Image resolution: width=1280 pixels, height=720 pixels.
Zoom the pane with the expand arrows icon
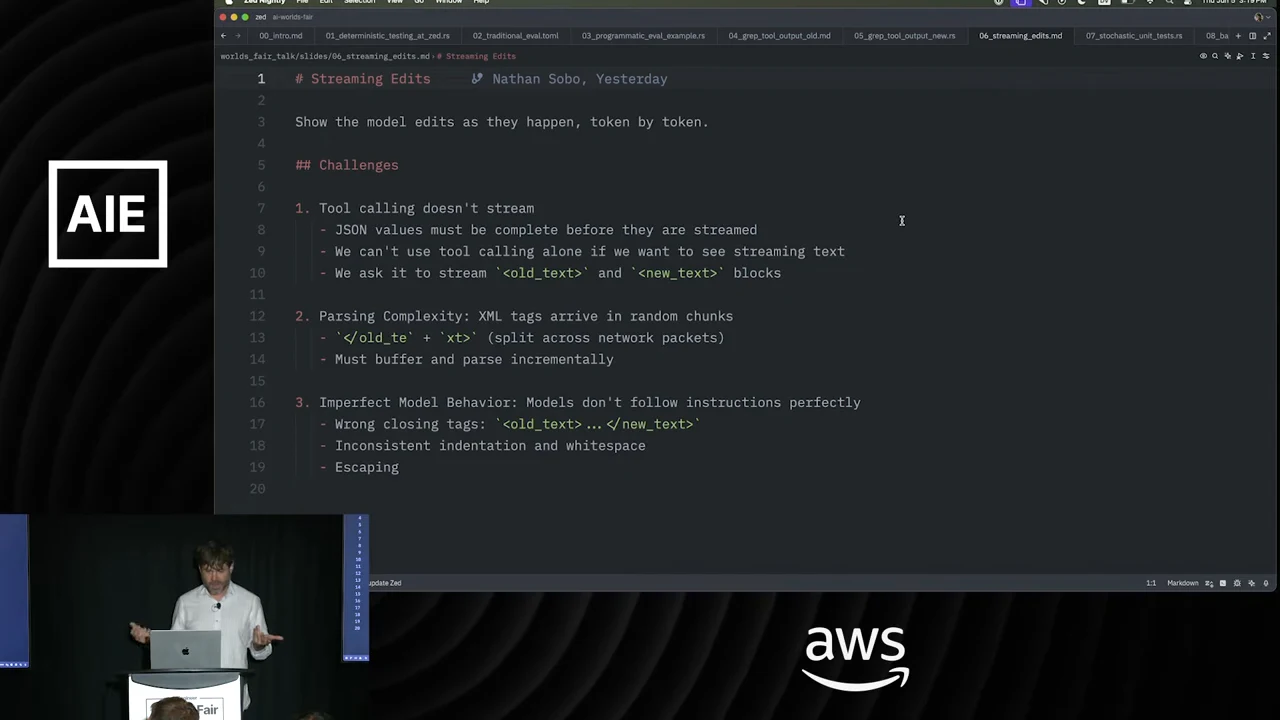(1267, 36)
